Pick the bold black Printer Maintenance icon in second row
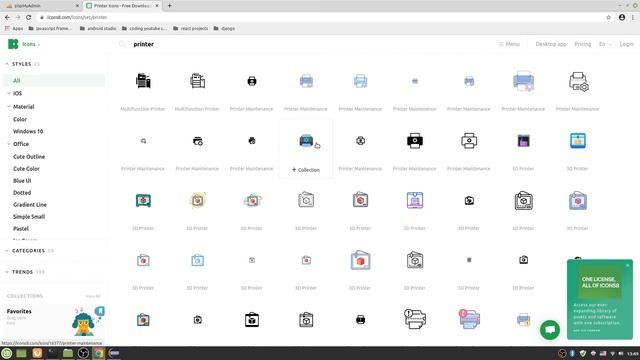 (x=415, y=141)
